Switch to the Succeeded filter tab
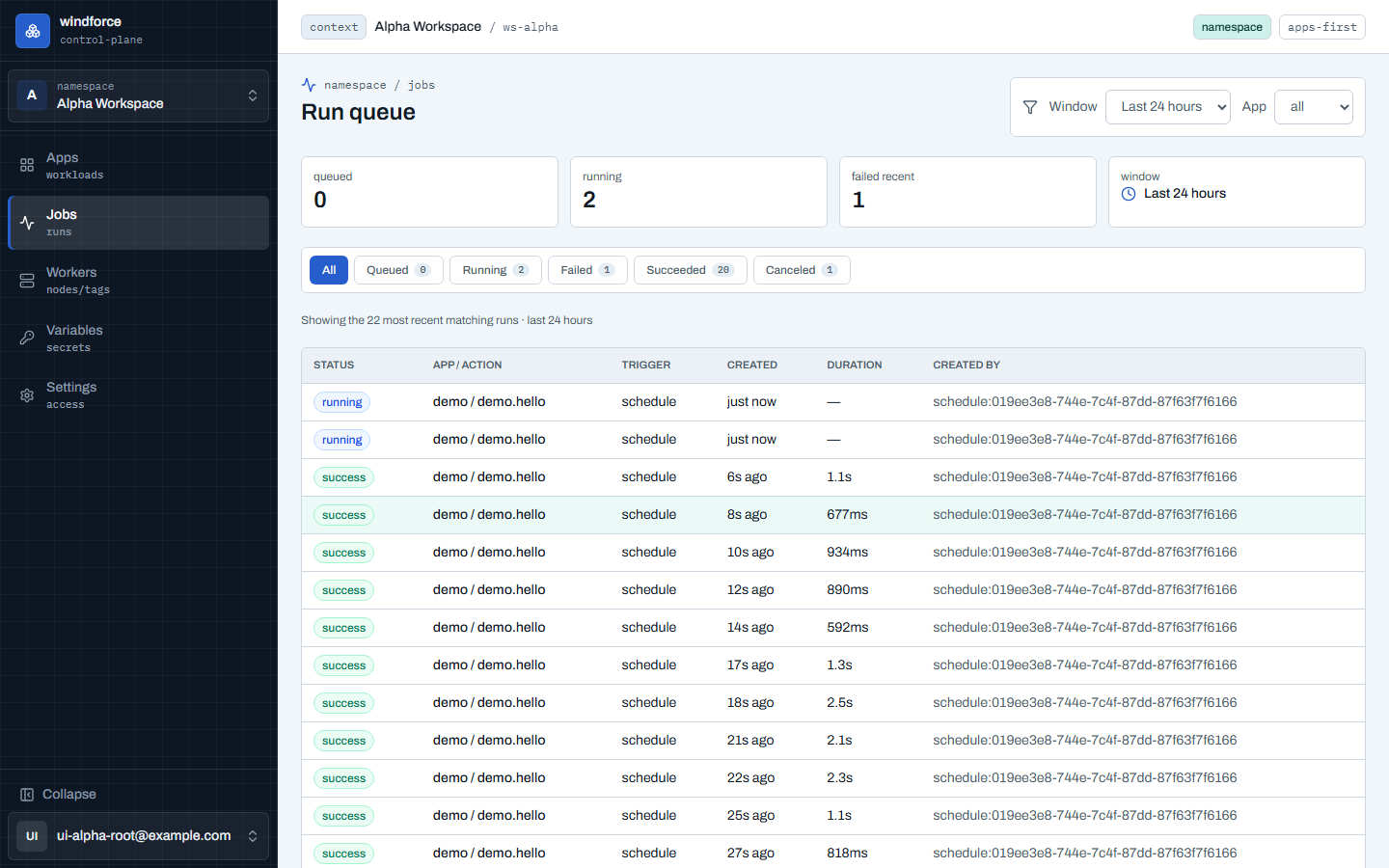Image resolution: width=1389 pixels, height=868 pixels. pyautogui.click(x=690, y=270)
